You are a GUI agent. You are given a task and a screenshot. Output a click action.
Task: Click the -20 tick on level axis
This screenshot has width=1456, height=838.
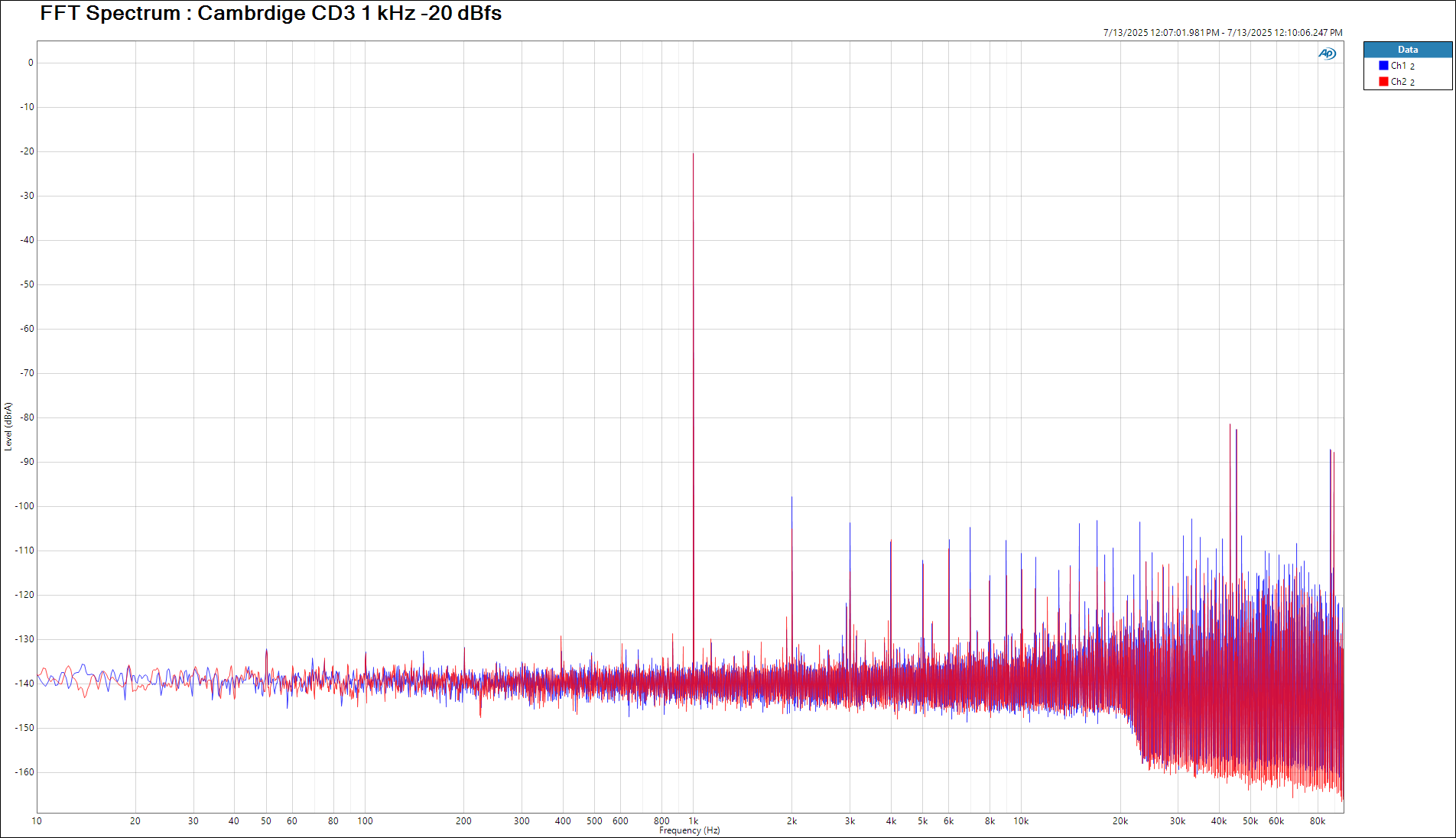click(x=28, y=151)
